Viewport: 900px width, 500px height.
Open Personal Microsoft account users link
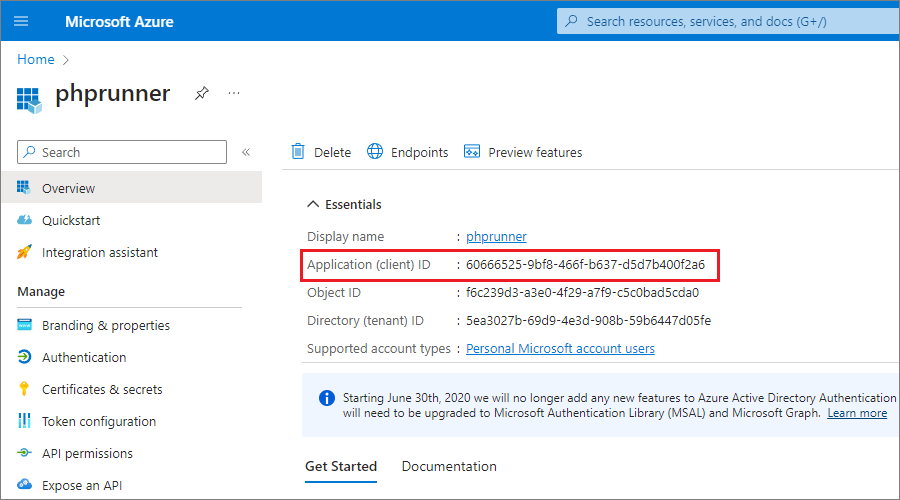(x=560, y=348)
